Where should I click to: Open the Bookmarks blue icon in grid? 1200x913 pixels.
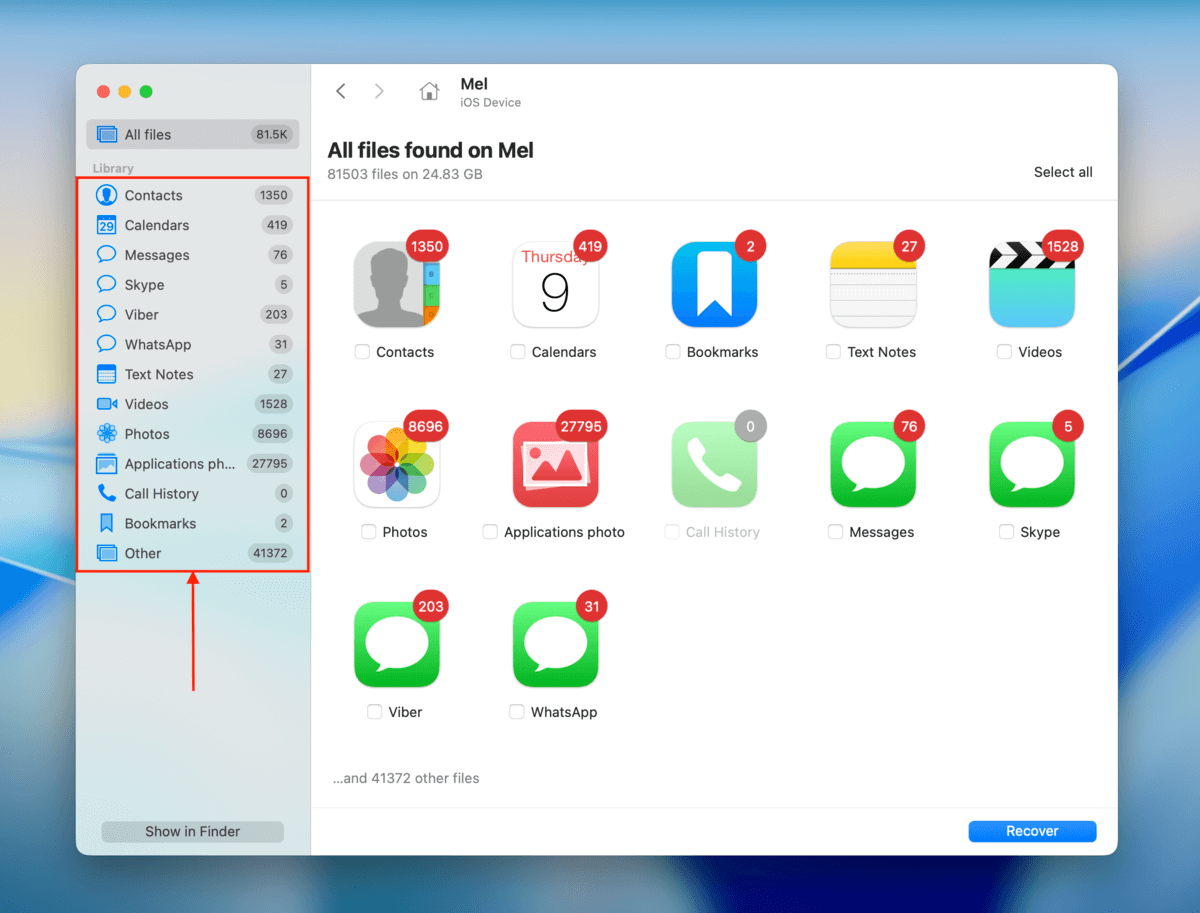(x=714, y=285)
